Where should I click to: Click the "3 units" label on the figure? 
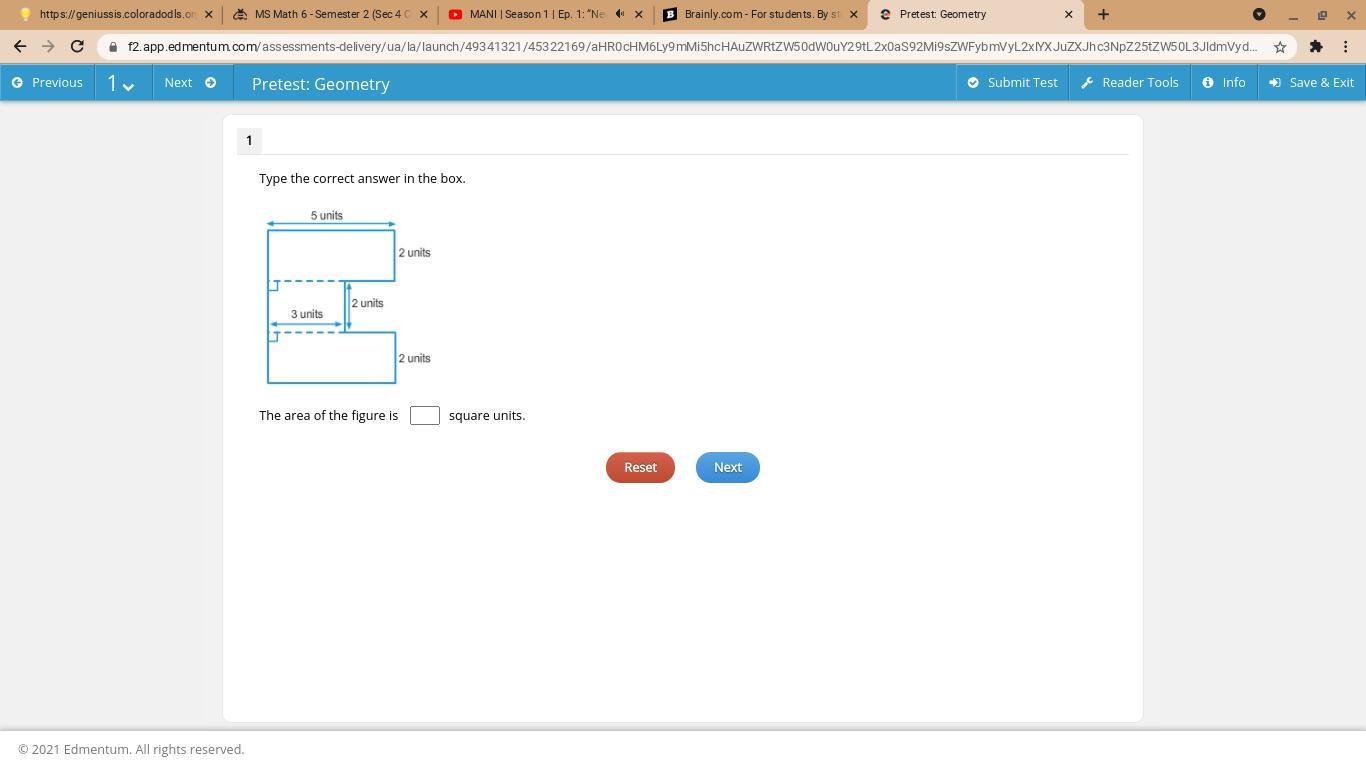point(307,314)
